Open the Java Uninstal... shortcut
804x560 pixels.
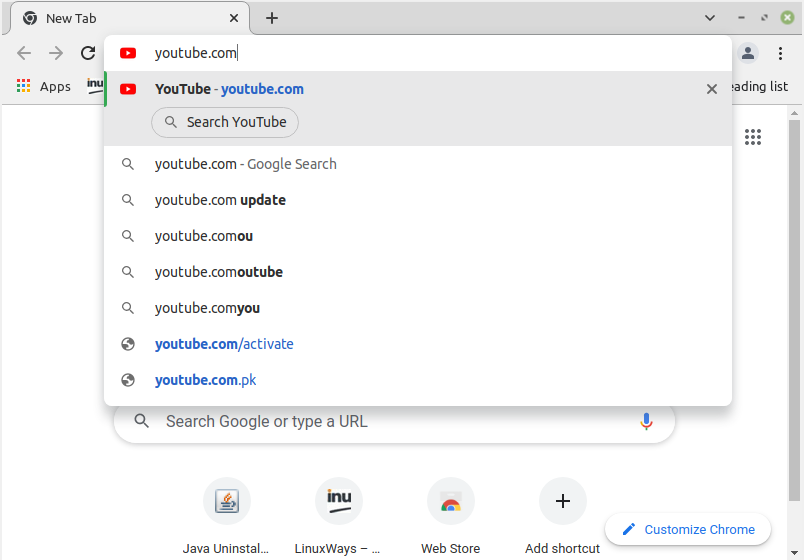pos(227,516)
